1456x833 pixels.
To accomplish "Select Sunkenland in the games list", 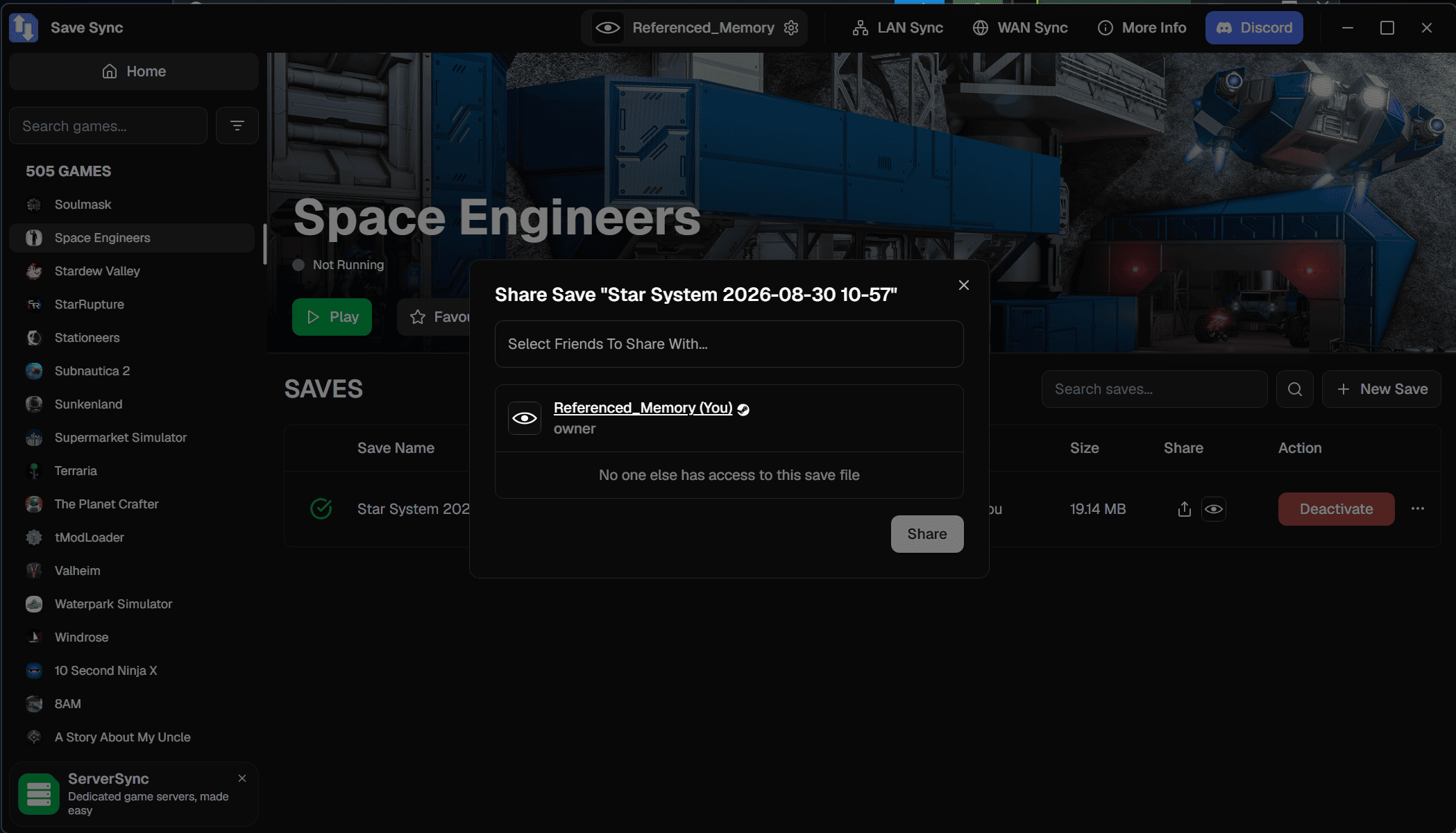I will click(x=132, y=404).
